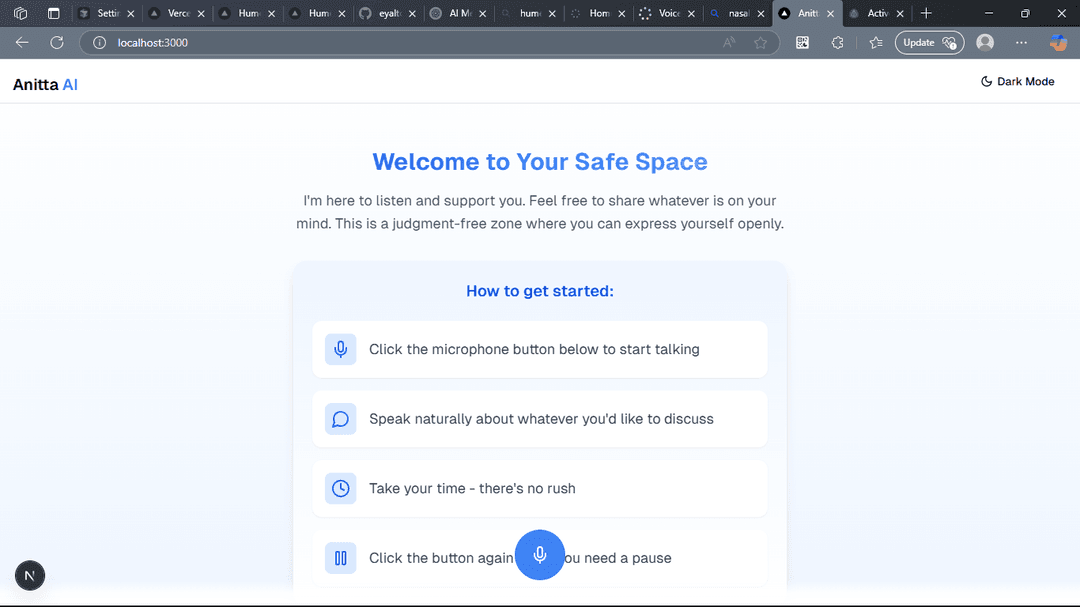Click the microphone icon in first instruction card
1080x607 pixels.
click(341, 349)
